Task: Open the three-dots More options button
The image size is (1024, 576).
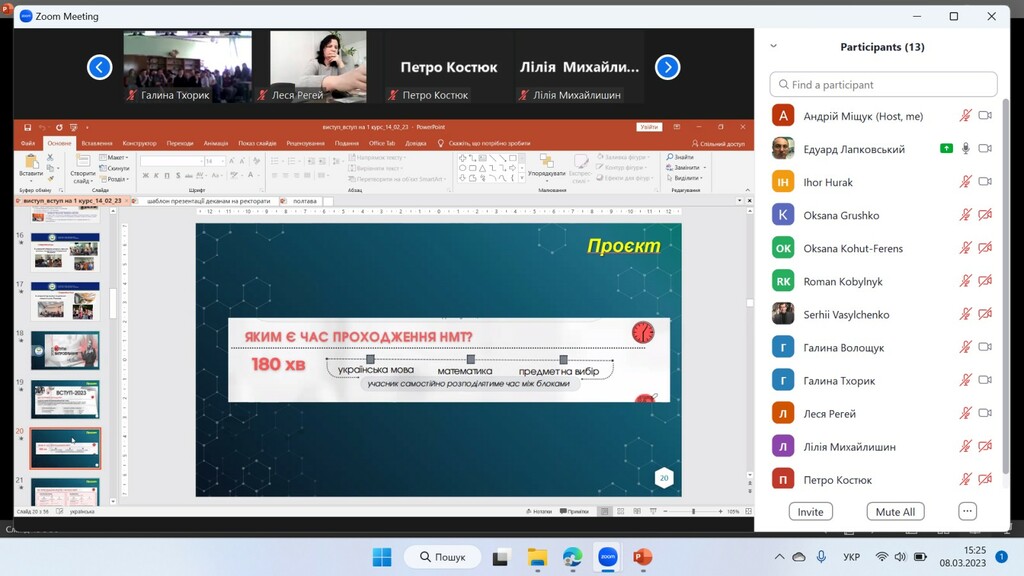Action: click(x=967, y=511)
